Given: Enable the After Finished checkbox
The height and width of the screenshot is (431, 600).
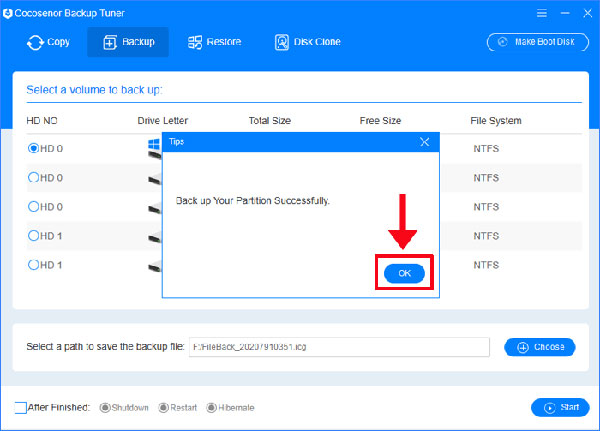Looking at the screenshot, I should (20, 408).
